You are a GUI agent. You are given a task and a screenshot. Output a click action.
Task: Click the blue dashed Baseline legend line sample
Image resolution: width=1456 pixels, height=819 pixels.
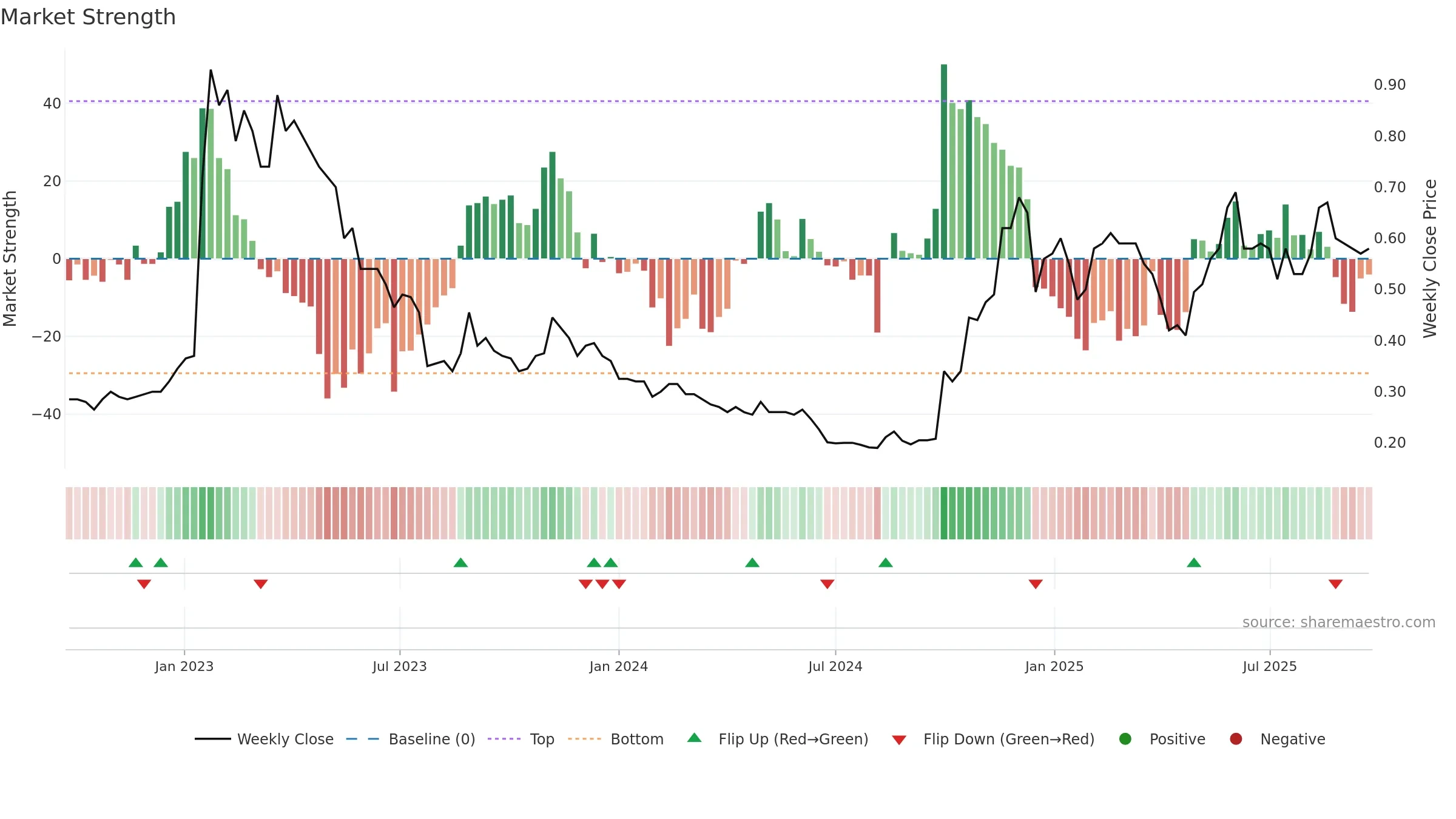pyautogui.click(x=363, y=739)
